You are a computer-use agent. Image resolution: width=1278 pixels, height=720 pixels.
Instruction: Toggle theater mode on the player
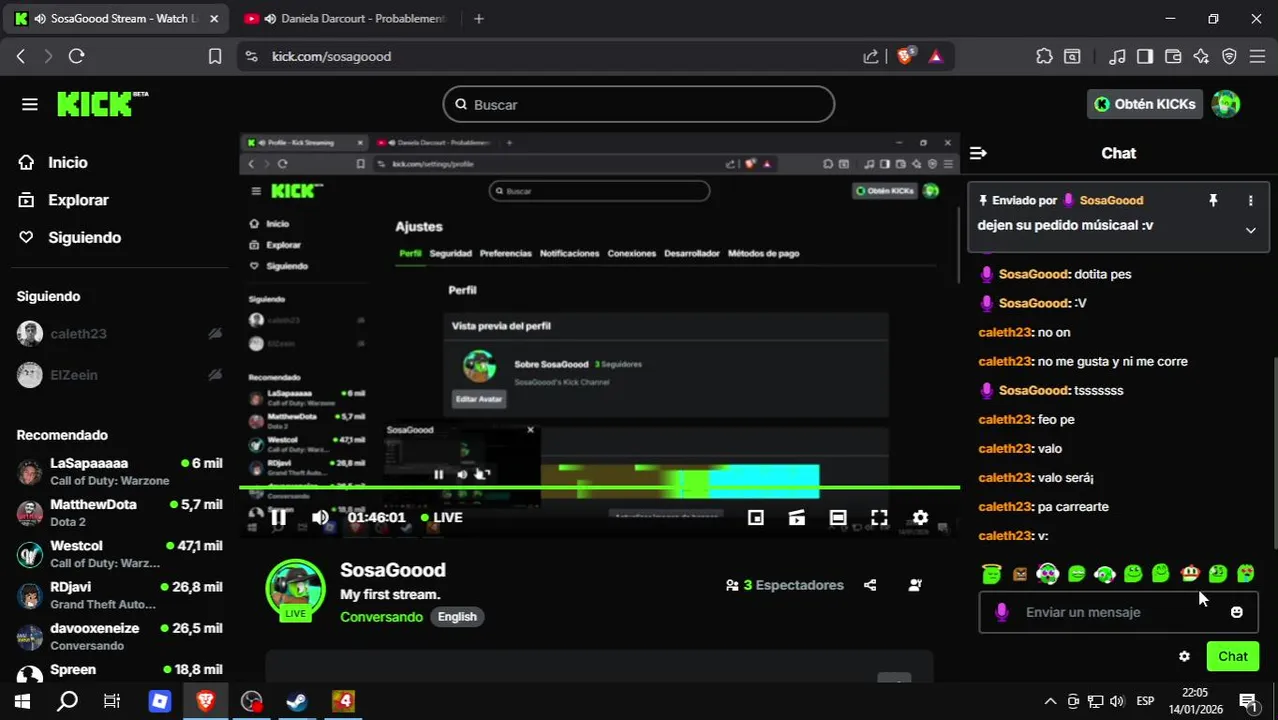click(x=838, y=517)
